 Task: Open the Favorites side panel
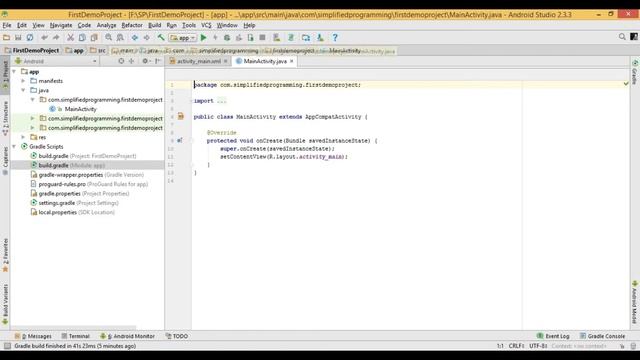(5, 256)
